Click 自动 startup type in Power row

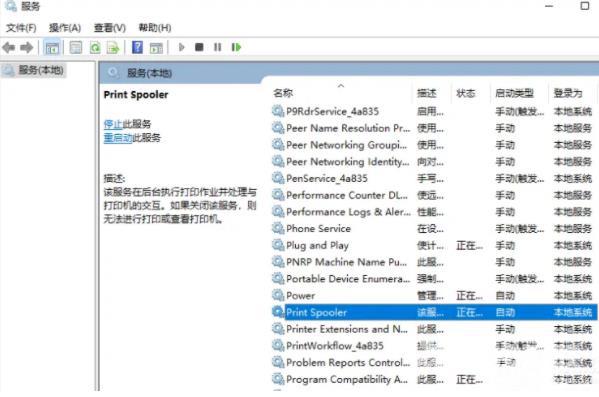tap(505, 296)
